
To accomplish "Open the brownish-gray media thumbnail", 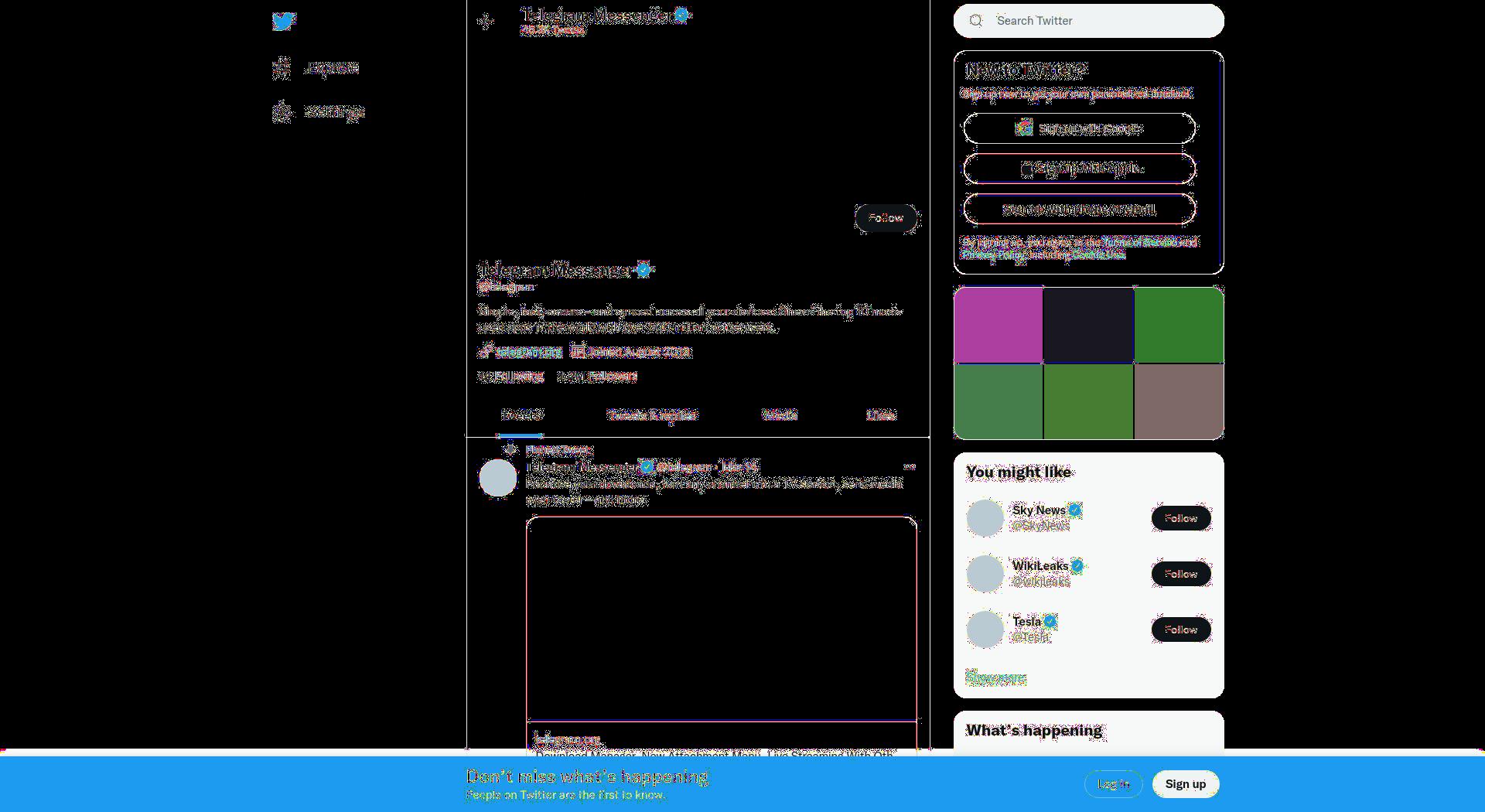I will click(1179, 401).
